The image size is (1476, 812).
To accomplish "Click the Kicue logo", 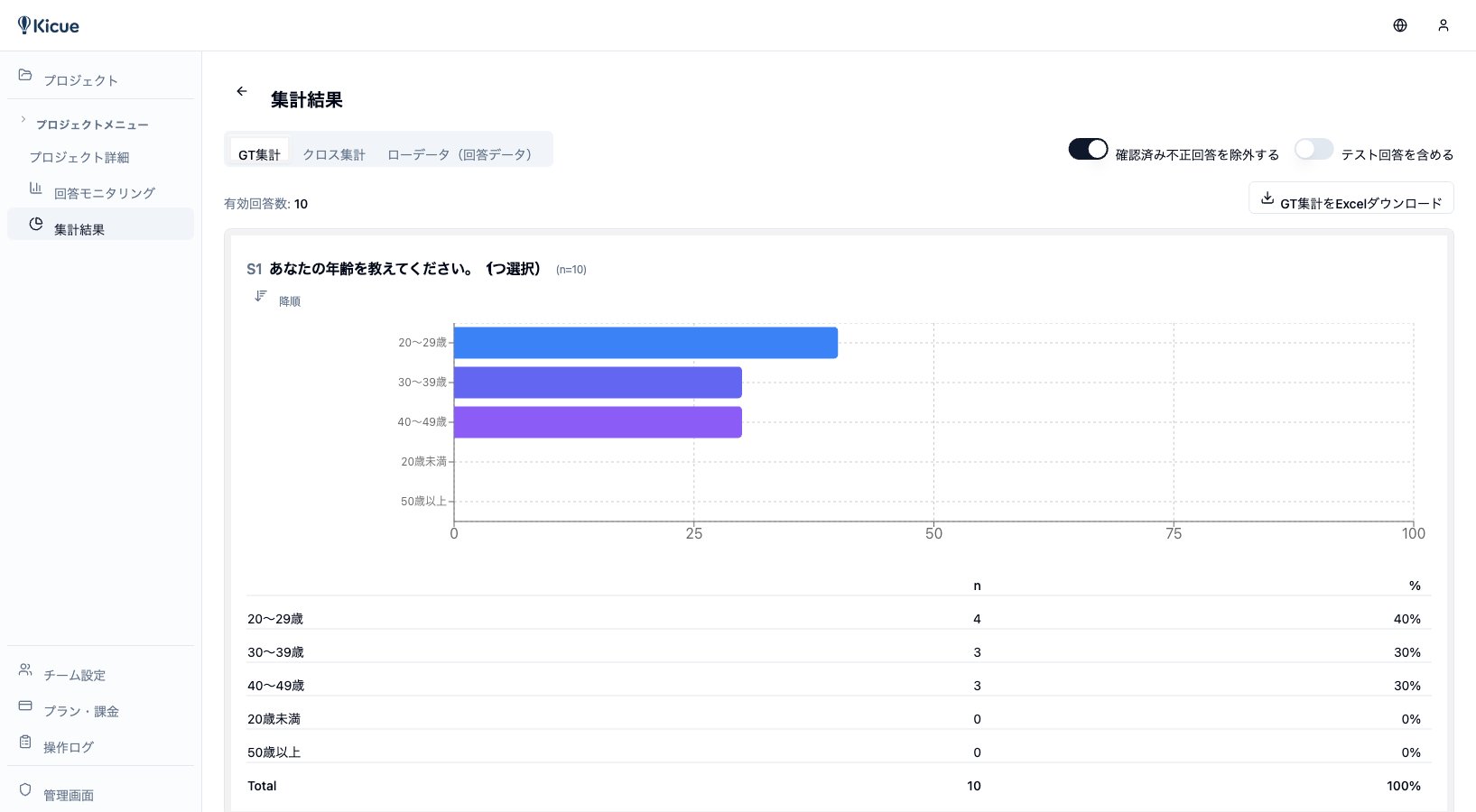I will point(49,25).
